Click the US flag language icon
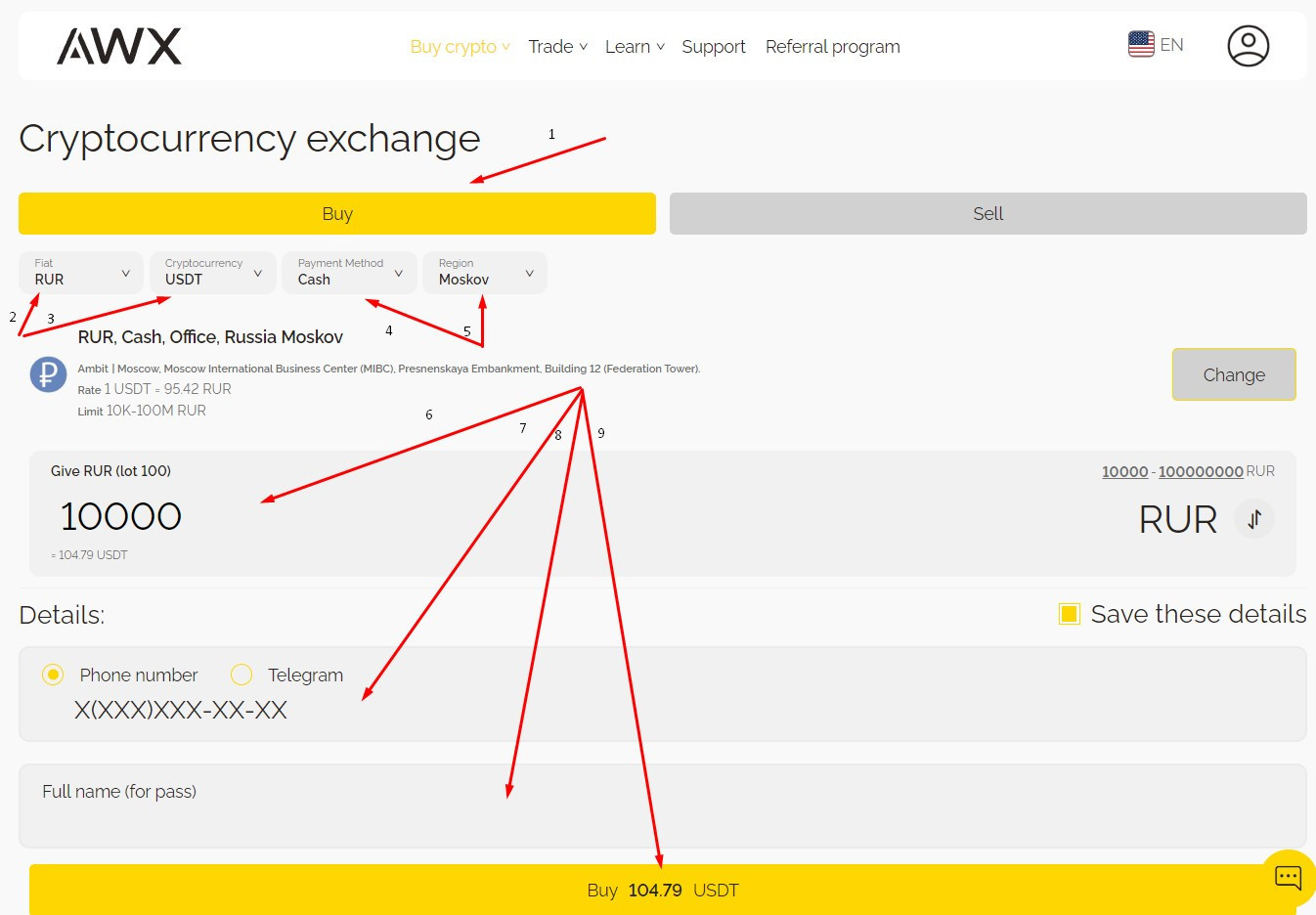This screenshot has height=915, width=1316. [x=1141, y=44]
